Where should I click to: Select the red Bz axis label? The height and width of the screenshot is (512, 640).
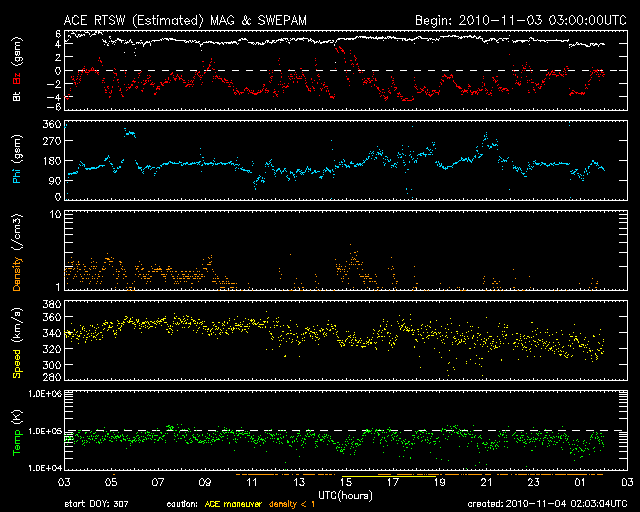pos(16,83)
